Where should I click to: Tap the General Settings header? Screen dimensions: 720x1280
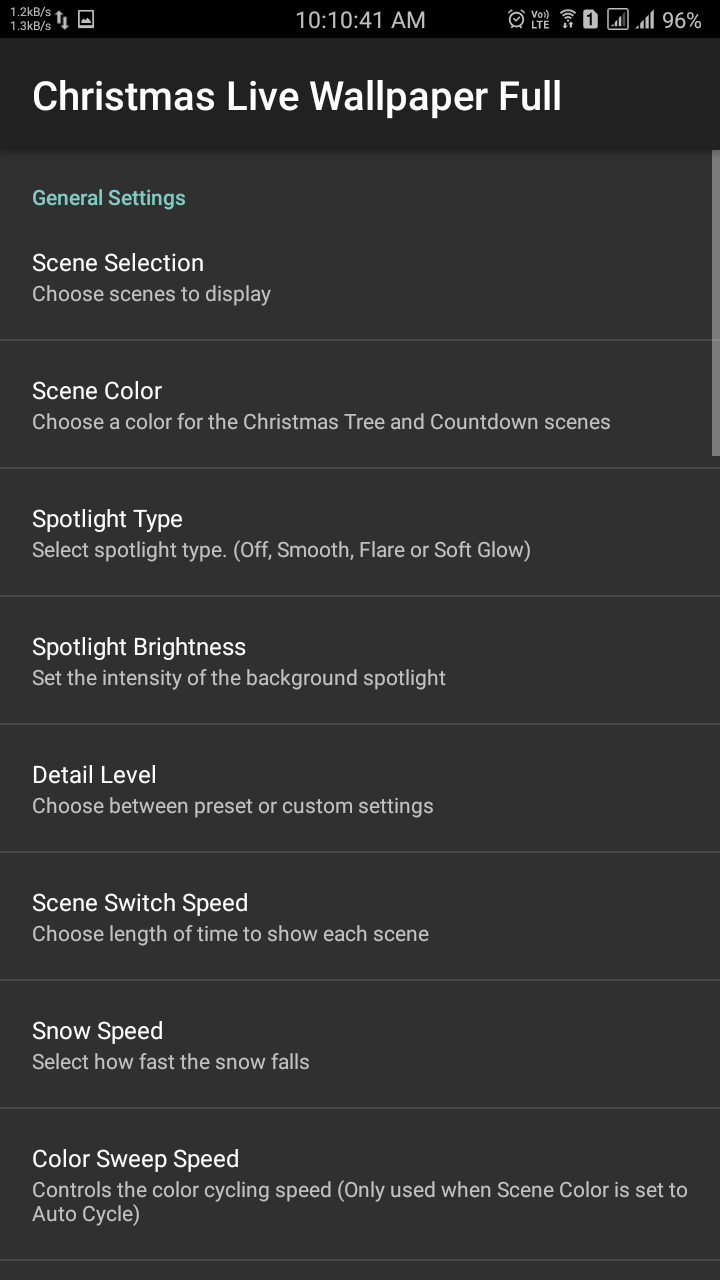(109, 198)
